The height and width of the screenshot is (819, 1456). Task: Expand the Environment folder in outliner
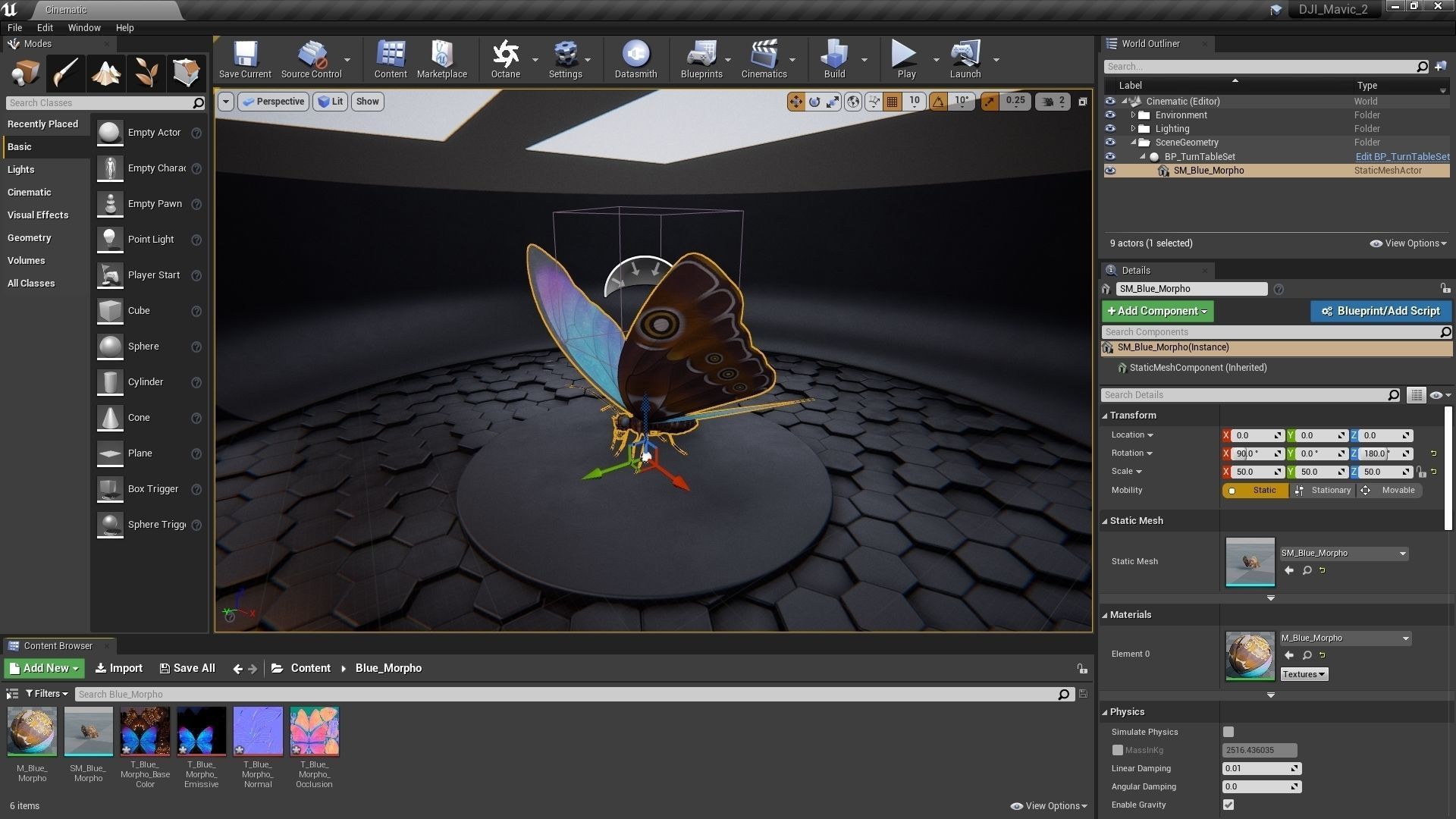tap(1133, 115)
